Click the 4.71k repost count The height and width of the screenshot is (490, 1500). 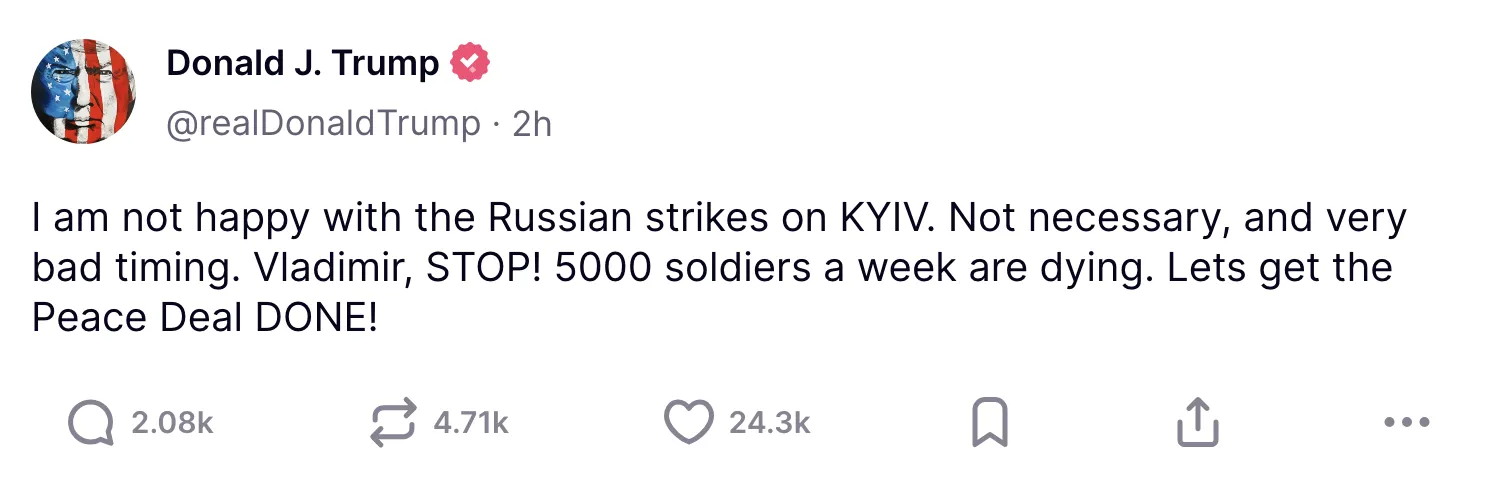[470, 424]
